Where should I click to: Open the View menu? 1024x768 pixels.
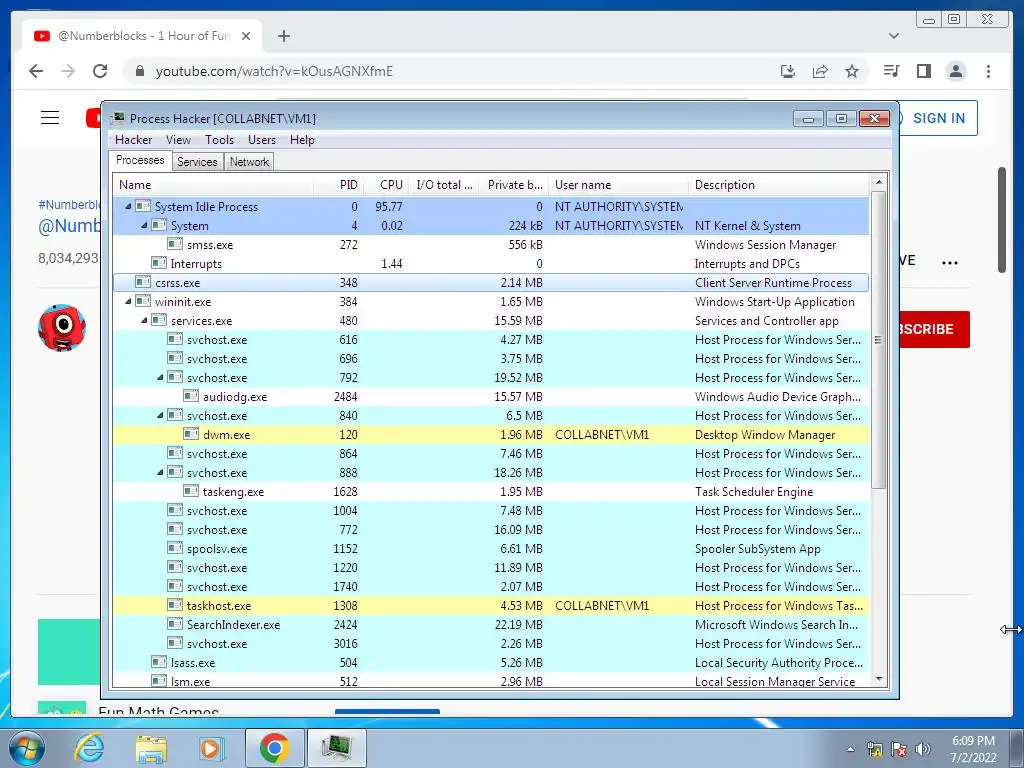[x=178, y=140]
